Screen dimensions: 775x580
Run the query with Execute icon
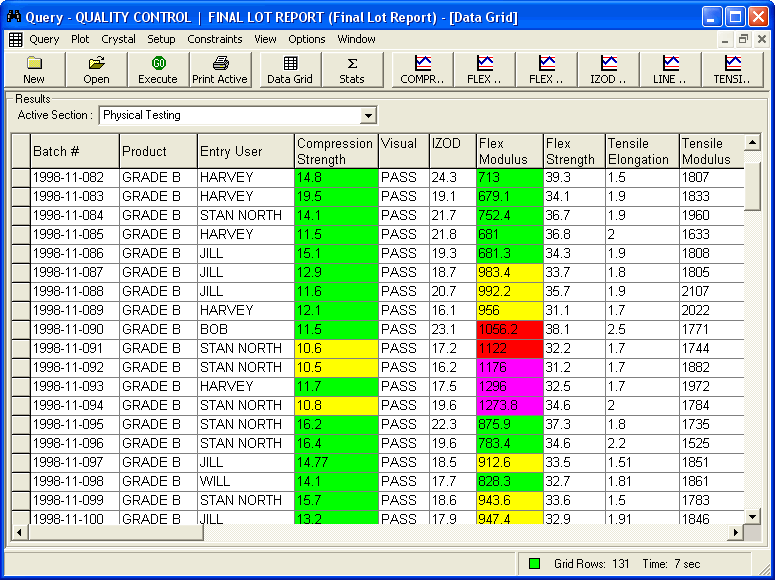pos(158,63)
